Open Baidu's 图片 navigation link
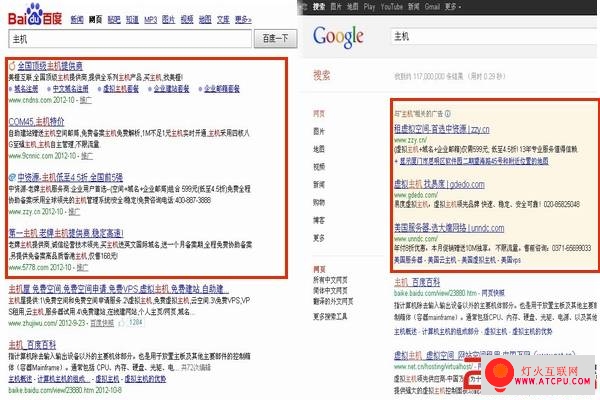 pyautogui.click(x=168, y=20)
